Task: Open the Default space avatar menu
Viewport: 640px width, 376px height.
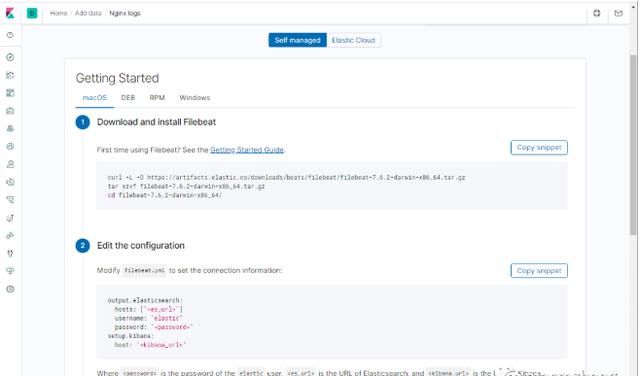Action: (x=32, y=13)
